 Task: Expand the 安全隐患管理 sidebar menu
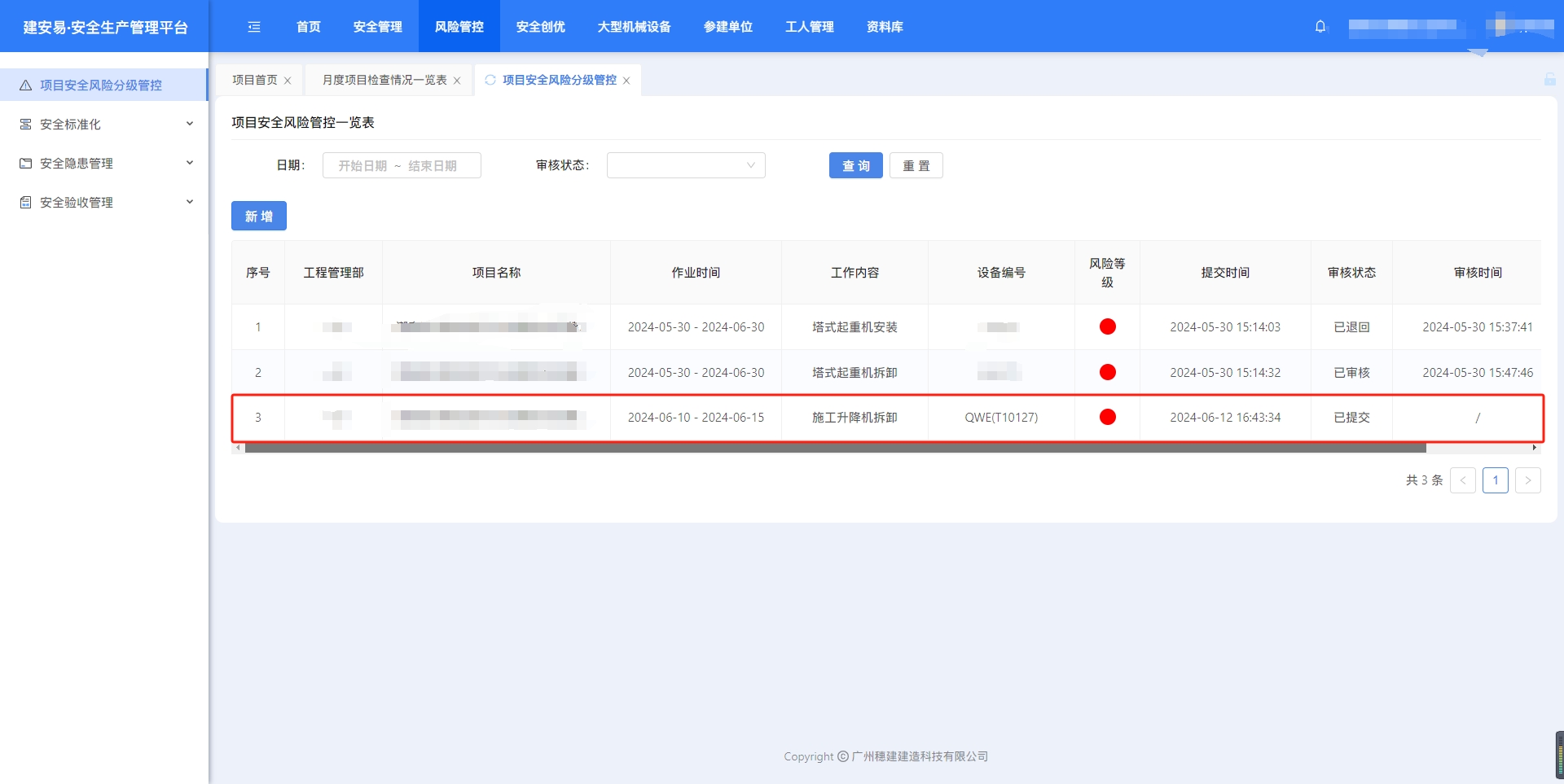click(189, 163)
